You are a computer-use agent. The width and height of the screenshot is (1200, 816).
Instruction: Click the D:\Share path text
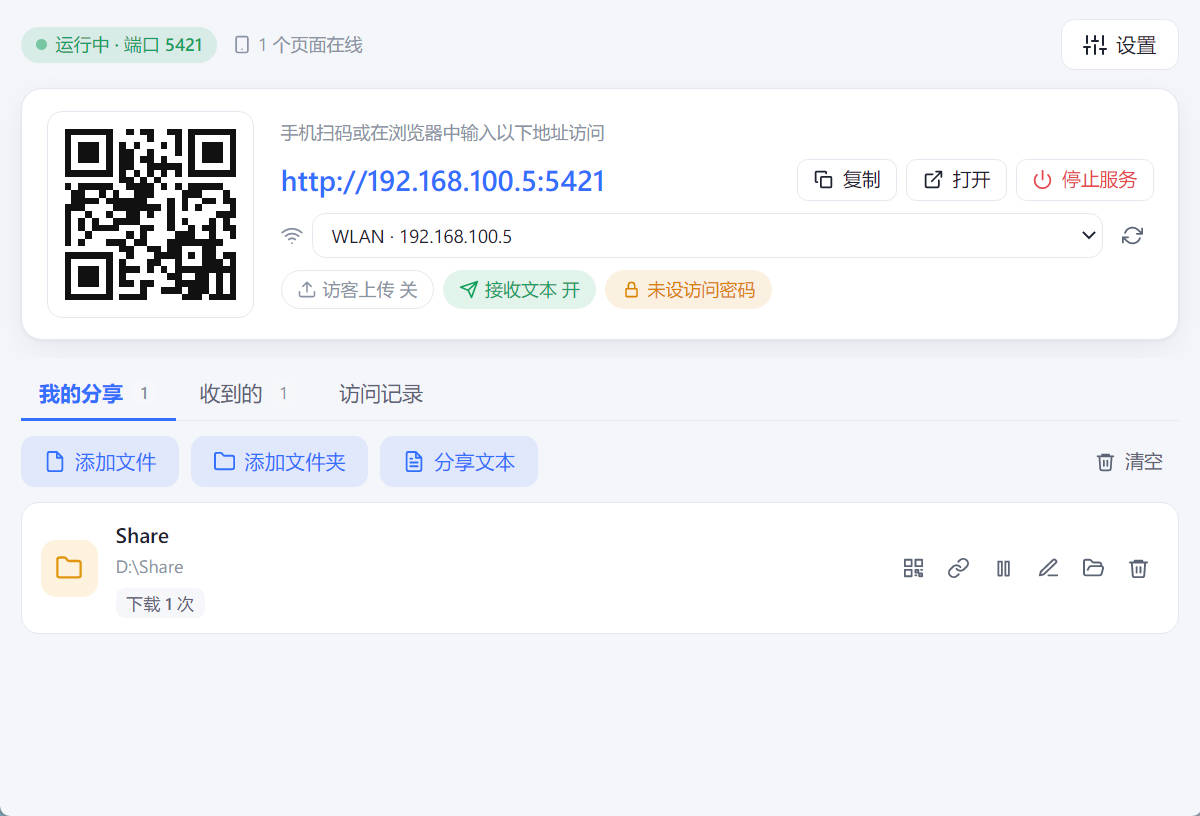150,567
